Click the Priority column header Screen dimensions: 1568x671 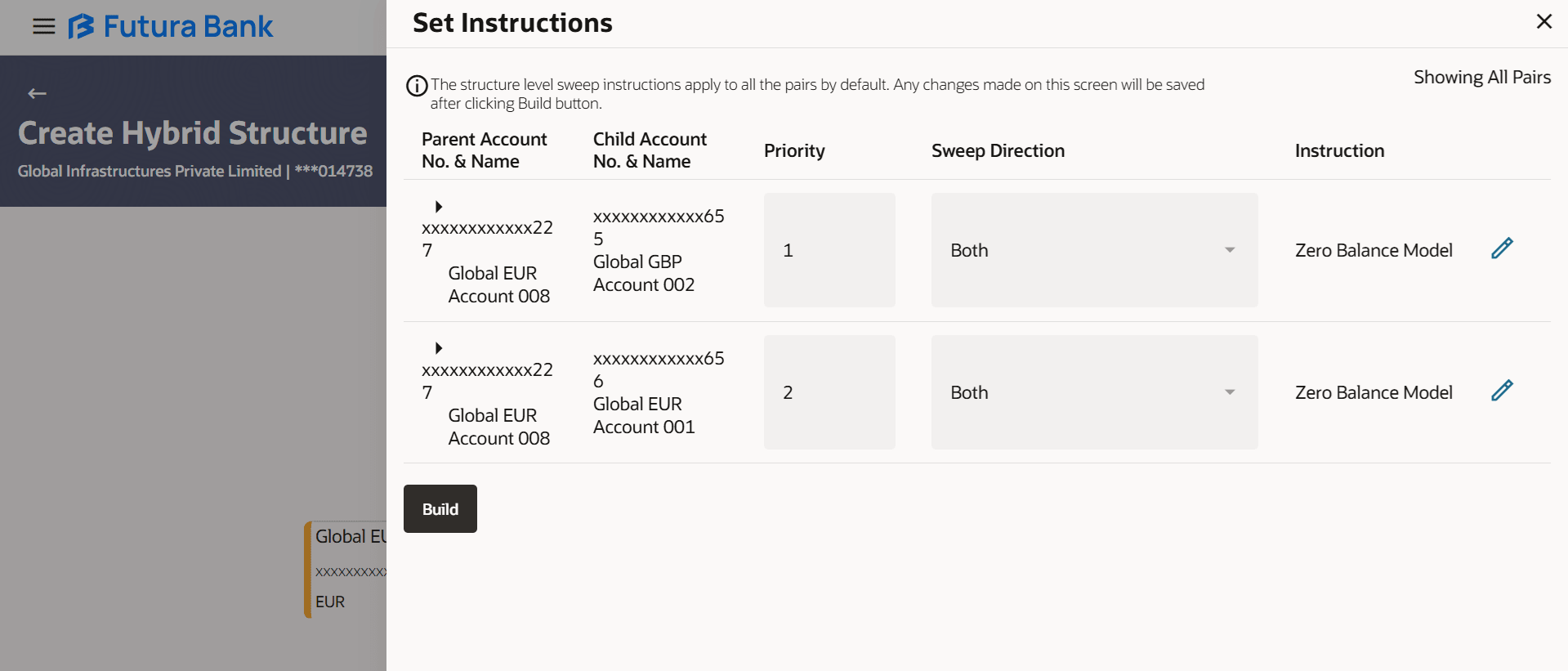(x=794, y=150)
